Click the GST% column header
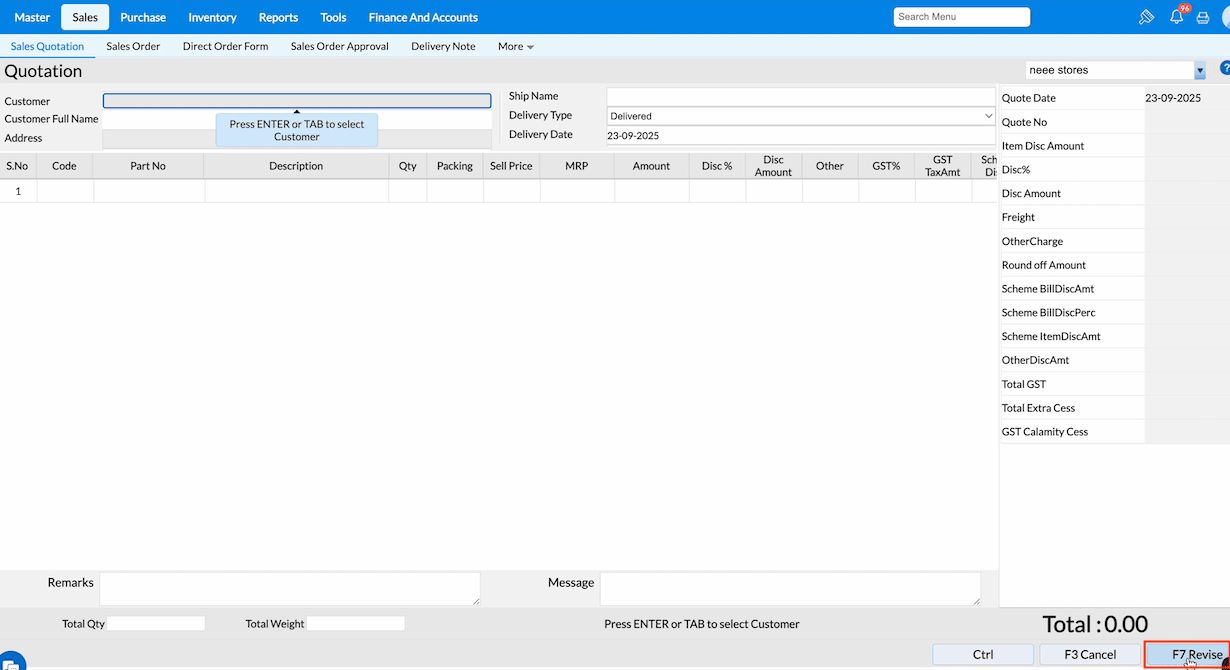Screen dimensions: 1230x670 [x=886, y=166]
